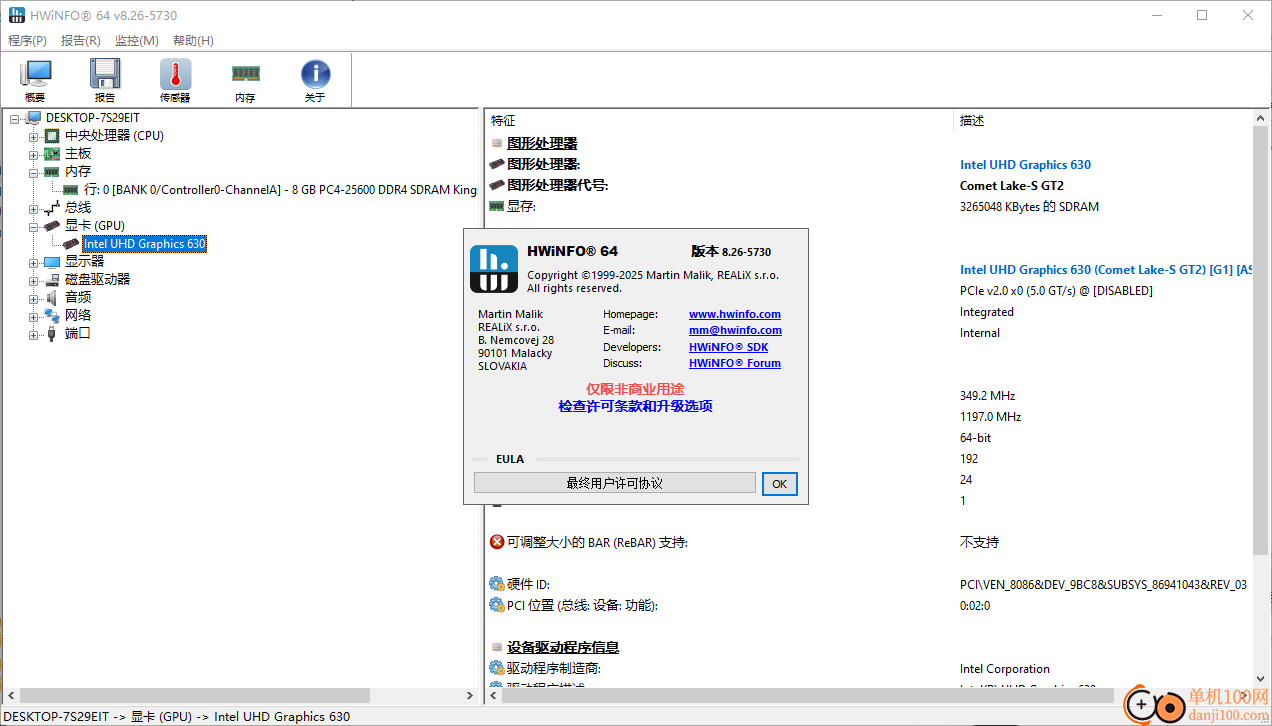Click the chip icon beside 图形处理器代号
This screenshot has height=726, width=1272.
(x=497, y=185)
